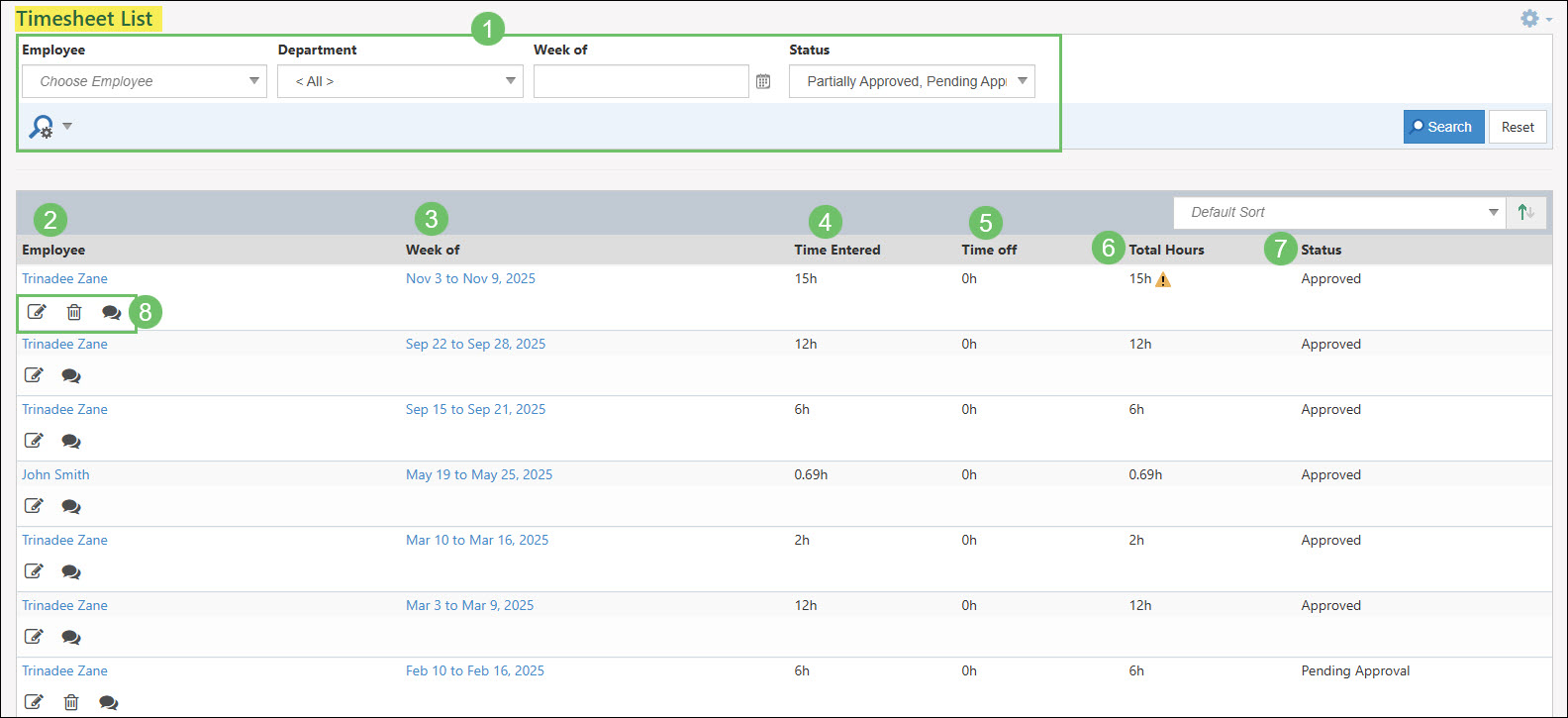Edit the Feb 10 to Feb 16 timesheet
The width and height of the screenshot is (1568, 718).
(x=34, y=702)
